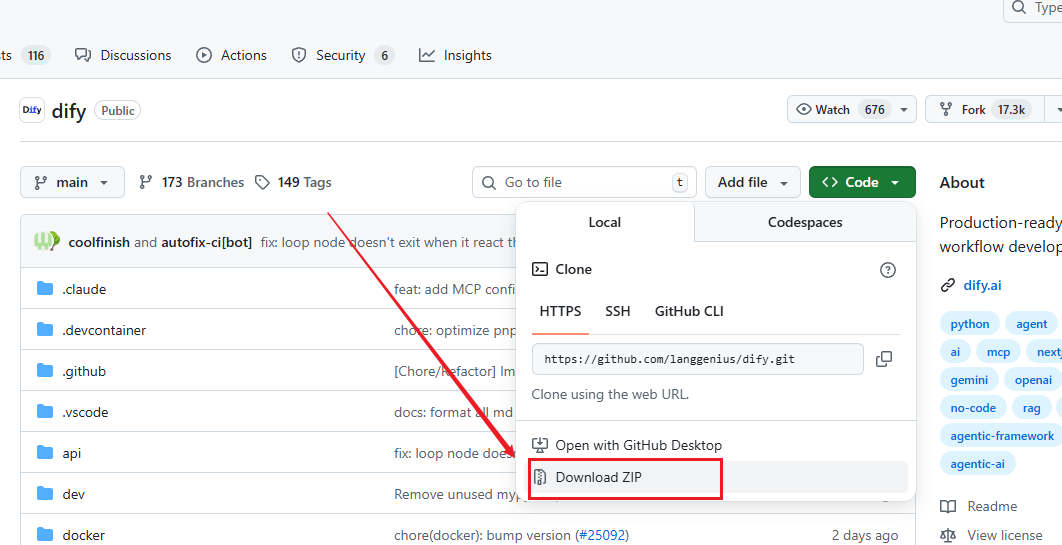Open the Insights tab

point(455,56)
